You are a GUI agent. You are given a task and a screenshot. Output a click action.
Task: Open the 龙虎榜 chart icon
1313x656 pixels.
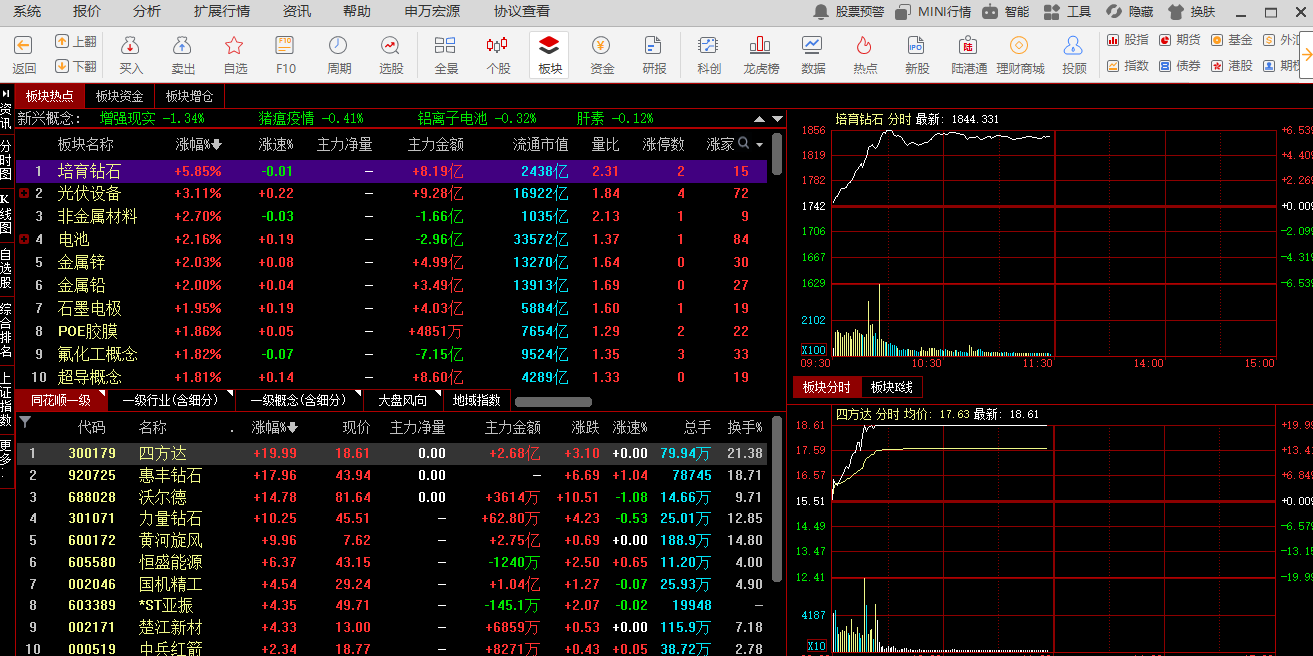(x=761, y=54)
